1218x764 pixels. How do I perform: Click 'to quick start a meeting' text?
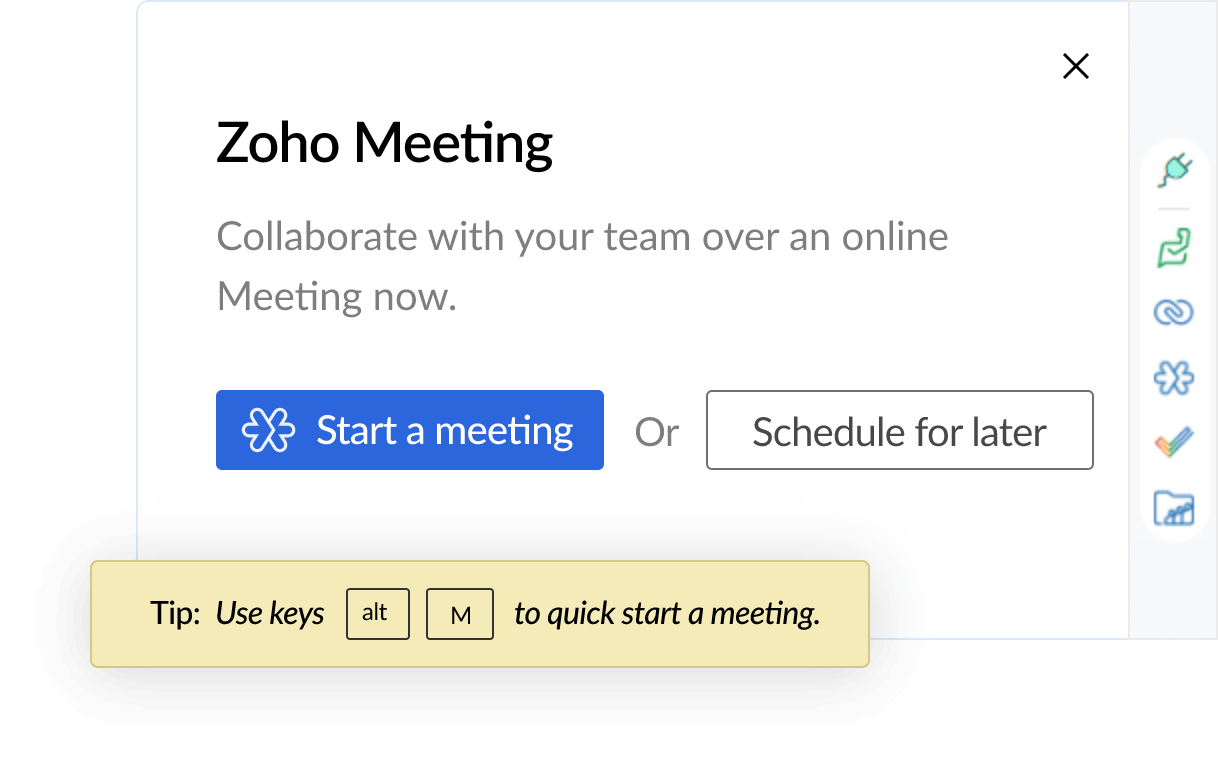[666, 613]
